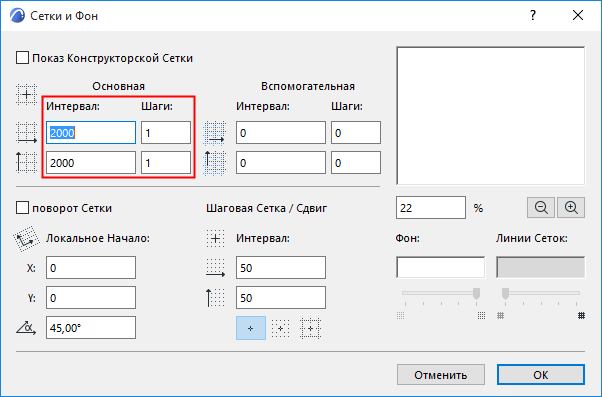Screen dimensions: 602x397
Task: Click the local origin rotated grid icon
Action: [26, 239]
